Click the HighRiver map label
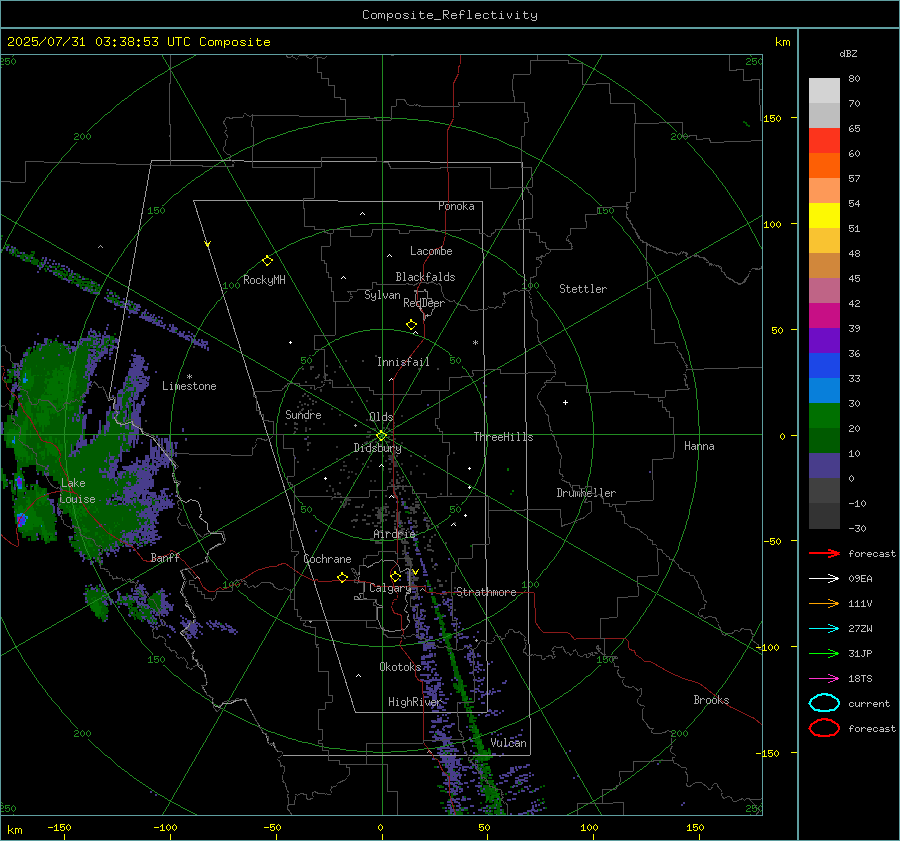This screenshot has width=900, height=841. point(414,702)
